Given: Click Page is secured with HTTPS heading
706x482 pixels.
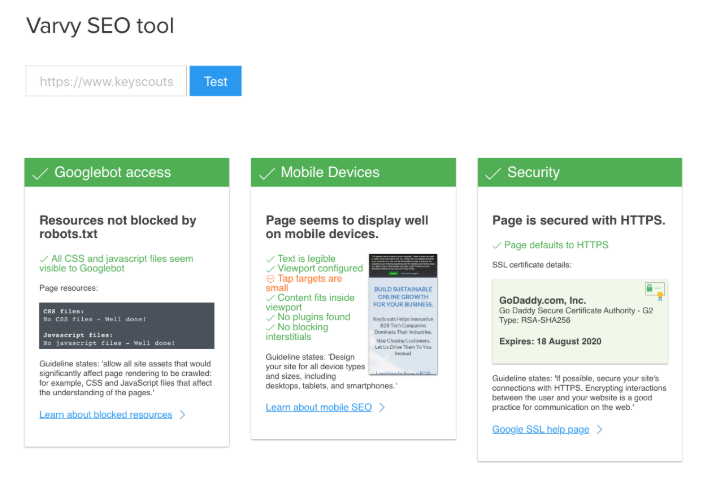Looking at the screenshot, I should (579, 220).
